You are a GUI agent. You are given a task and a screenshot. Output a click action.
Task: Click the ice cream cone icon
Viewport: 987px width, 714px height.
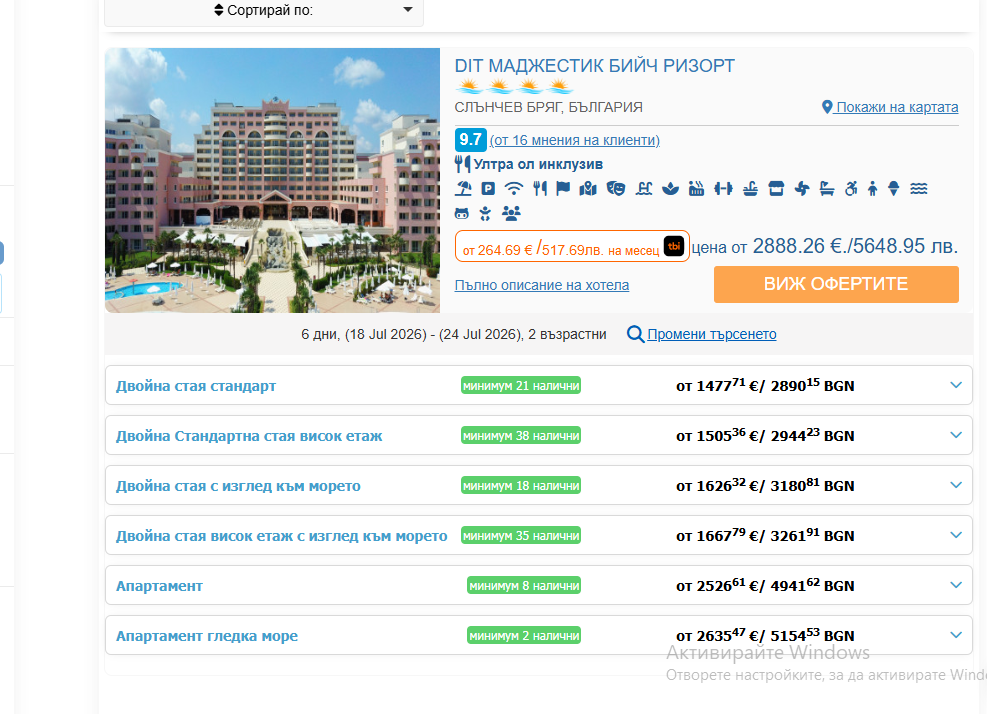pos(894,188)
